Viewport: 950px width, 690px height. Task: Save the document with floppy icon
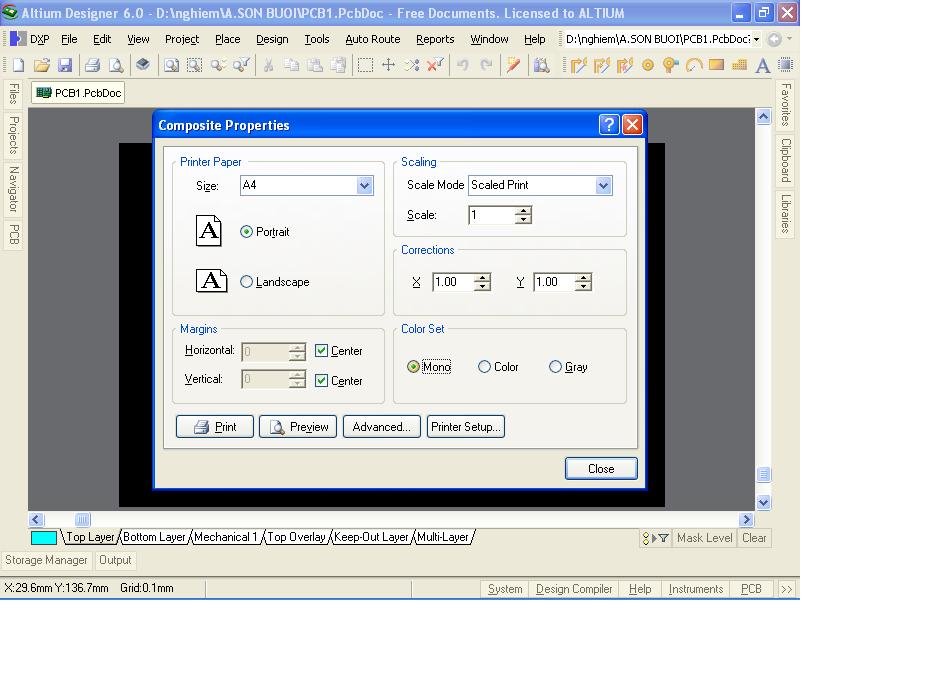pyautogui.click(x=65, y=65)
